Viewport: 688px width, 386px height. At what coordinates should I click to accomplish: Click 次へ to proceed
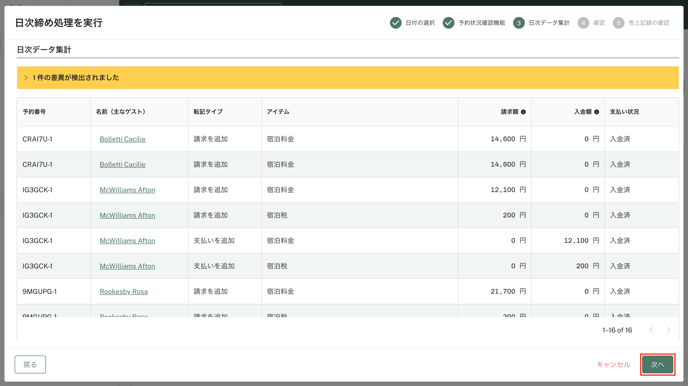coord(657,365)
